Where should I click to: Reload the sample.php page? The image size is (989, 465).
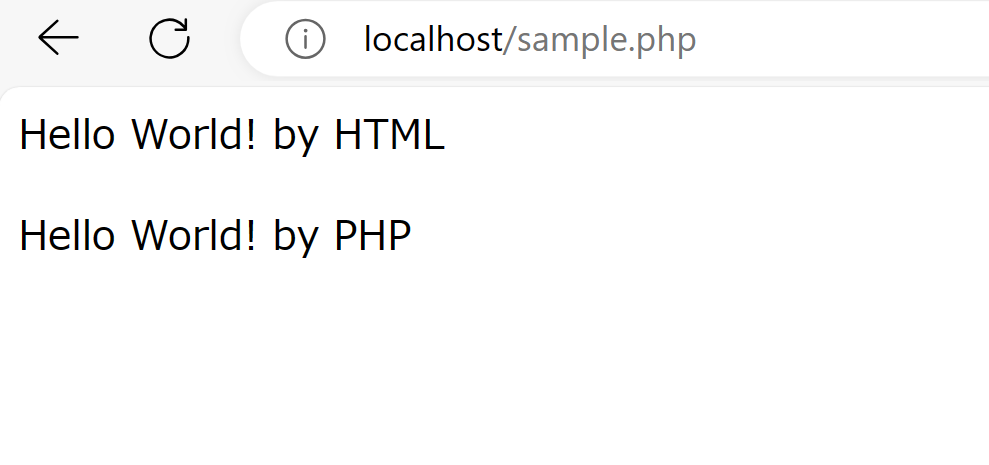tap(169, 38)
